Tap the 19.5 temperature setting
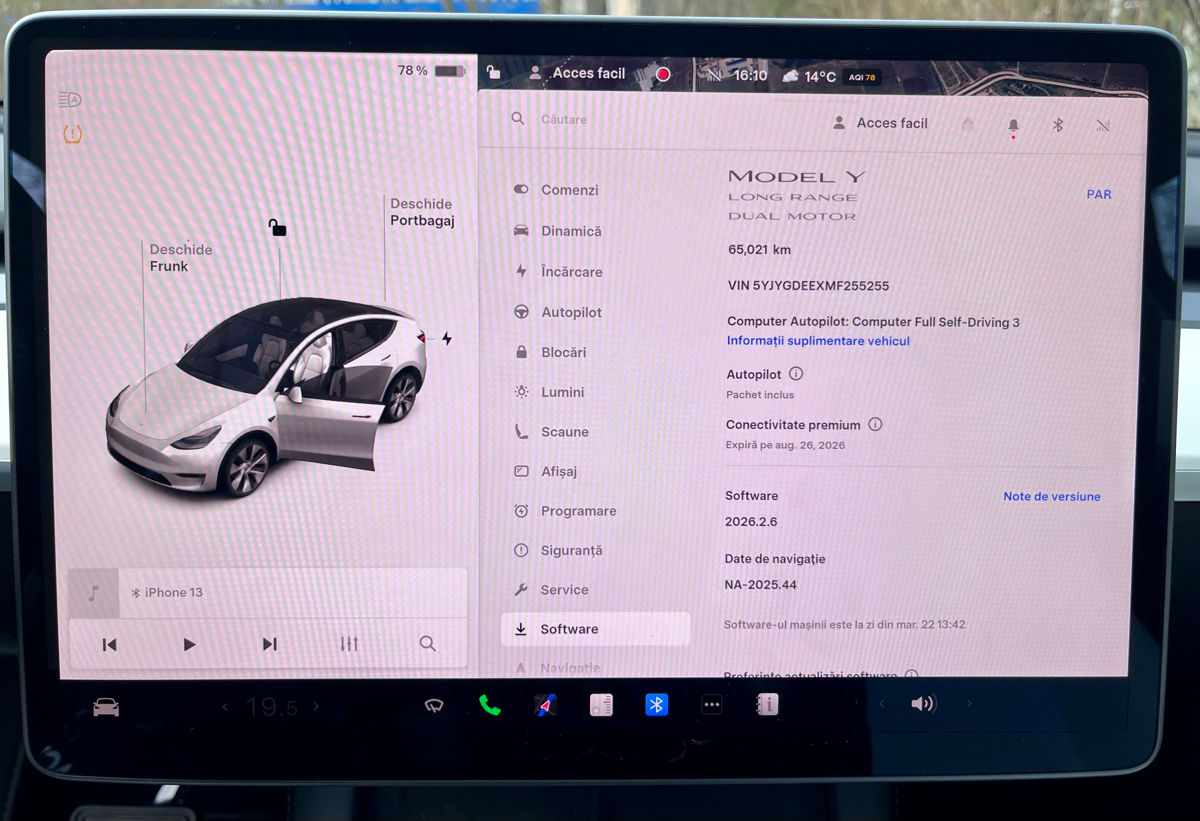Screen dimensions: 1200x821 coord(271,707)
